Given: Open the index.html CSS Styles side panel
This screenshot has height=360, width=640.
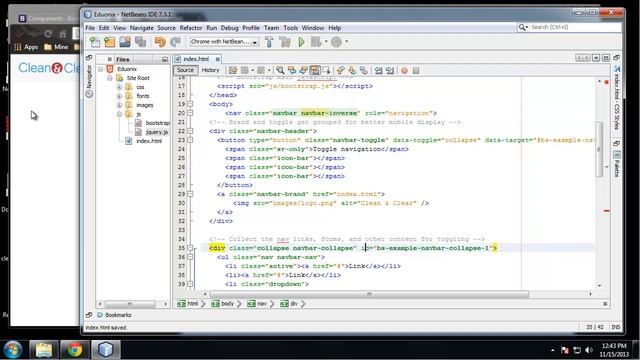Looking at the screenshot, I should coord(617,97).
